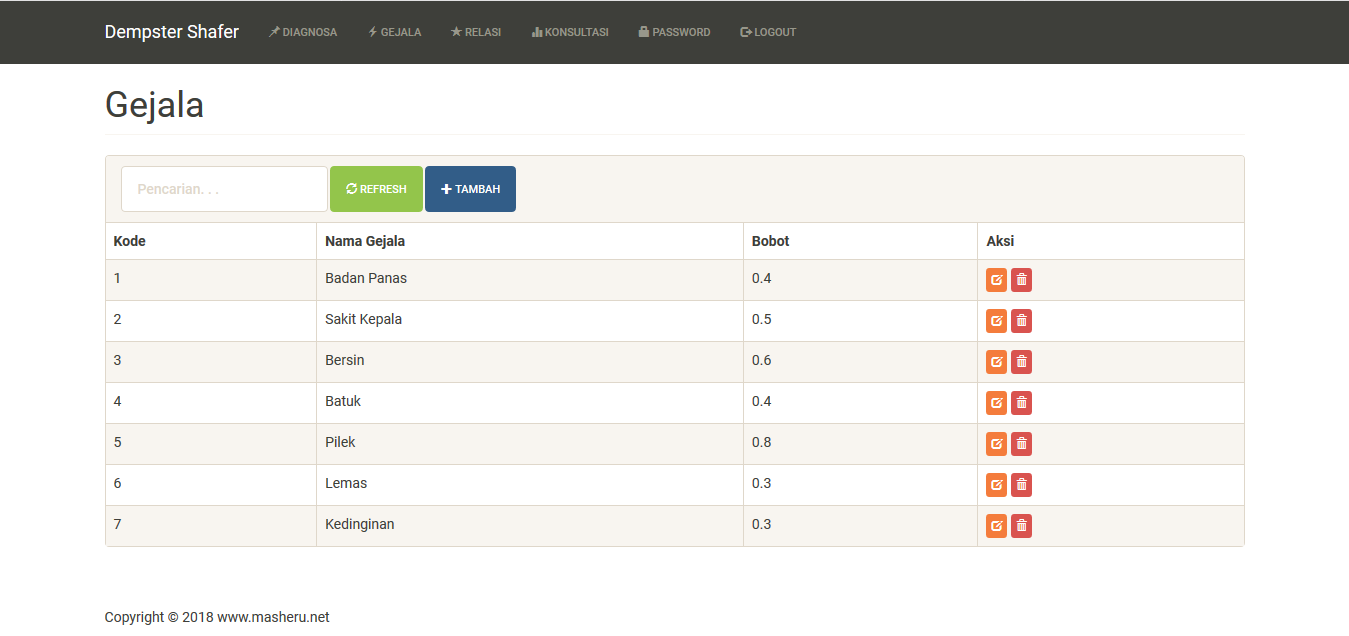The height and width of the screenshot is (636, 1349).
Task: Open the Diagnosa menu
Action: pyautogui.click(x=303, y=32)
